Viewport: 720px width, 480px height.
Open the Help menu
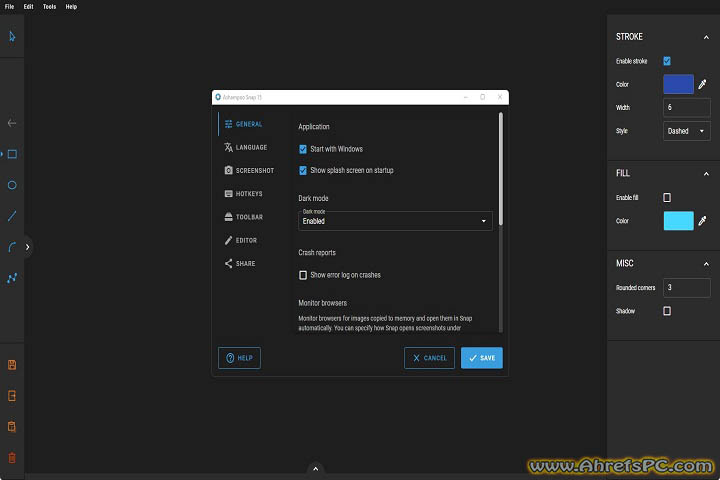click(71, 6)
